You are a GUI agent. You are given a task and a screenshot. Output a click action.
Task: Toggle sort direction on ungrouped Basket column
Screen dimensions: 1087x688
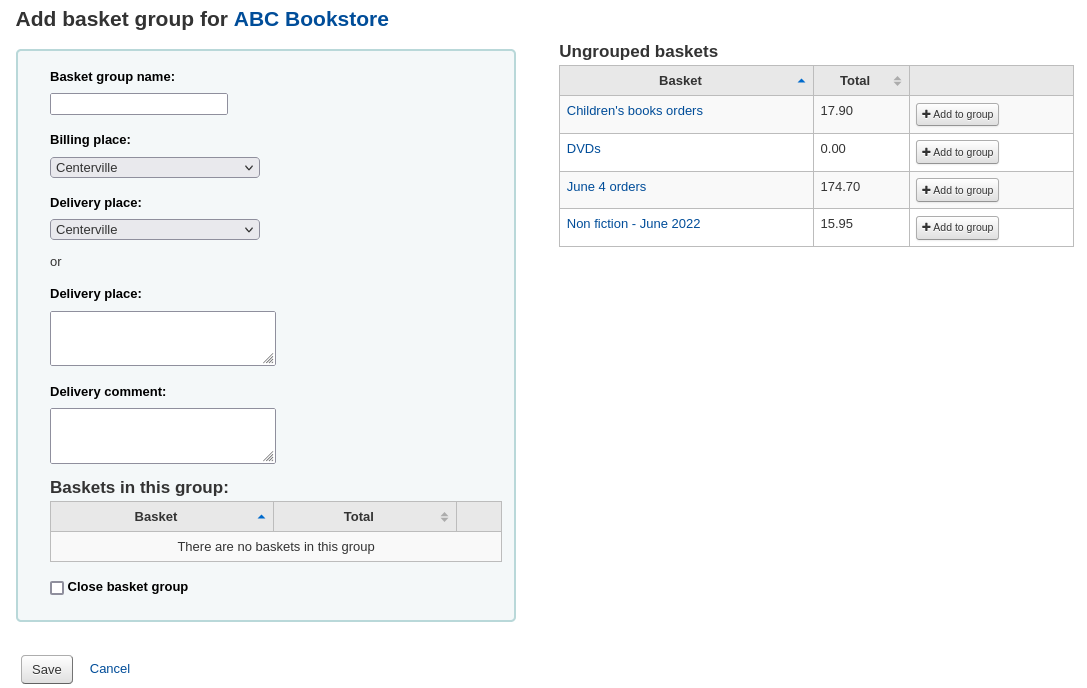click(x=800, y=81)
